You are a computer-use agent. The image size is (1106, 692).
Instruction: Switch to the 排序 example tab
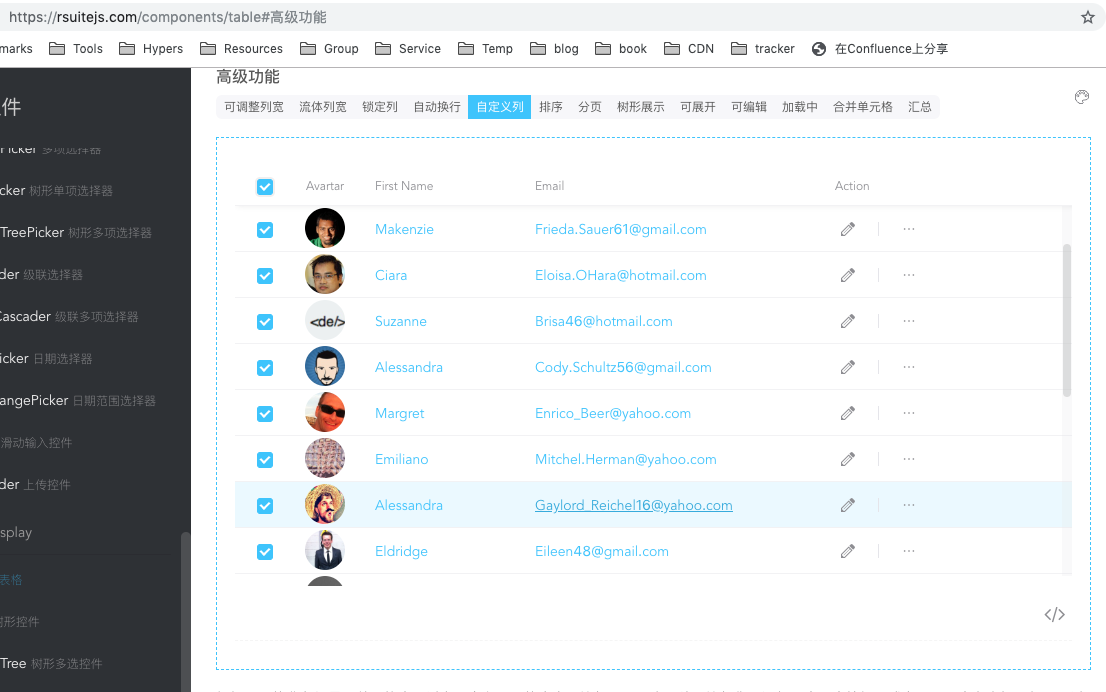(550, 106)
